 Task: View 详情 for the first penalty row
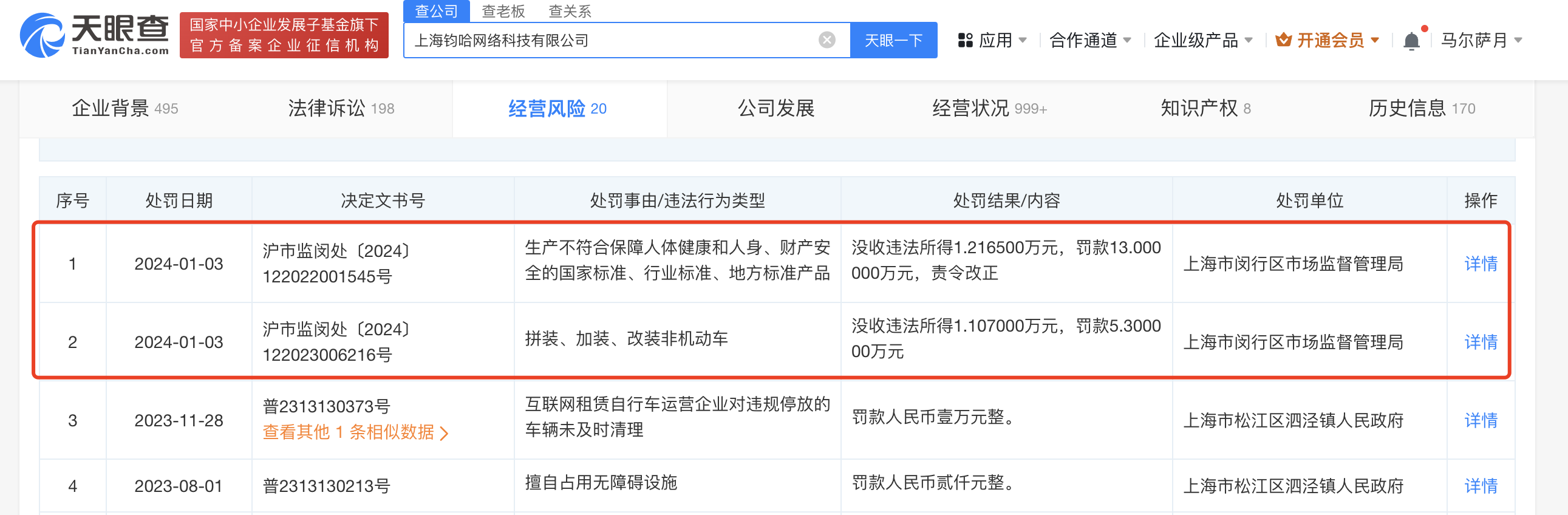pyautogui.click(x=1480, y=264)
